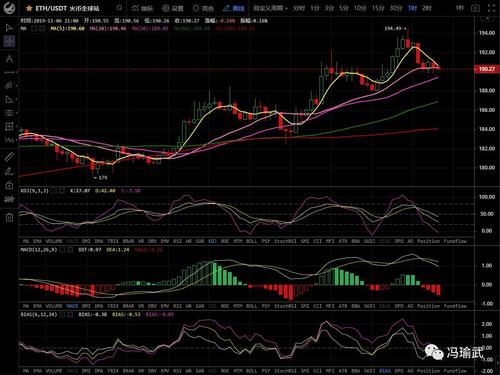Click the hide drawings icon above trash
The height and width of the screenshot is (375, 500).
pos(9,199)
